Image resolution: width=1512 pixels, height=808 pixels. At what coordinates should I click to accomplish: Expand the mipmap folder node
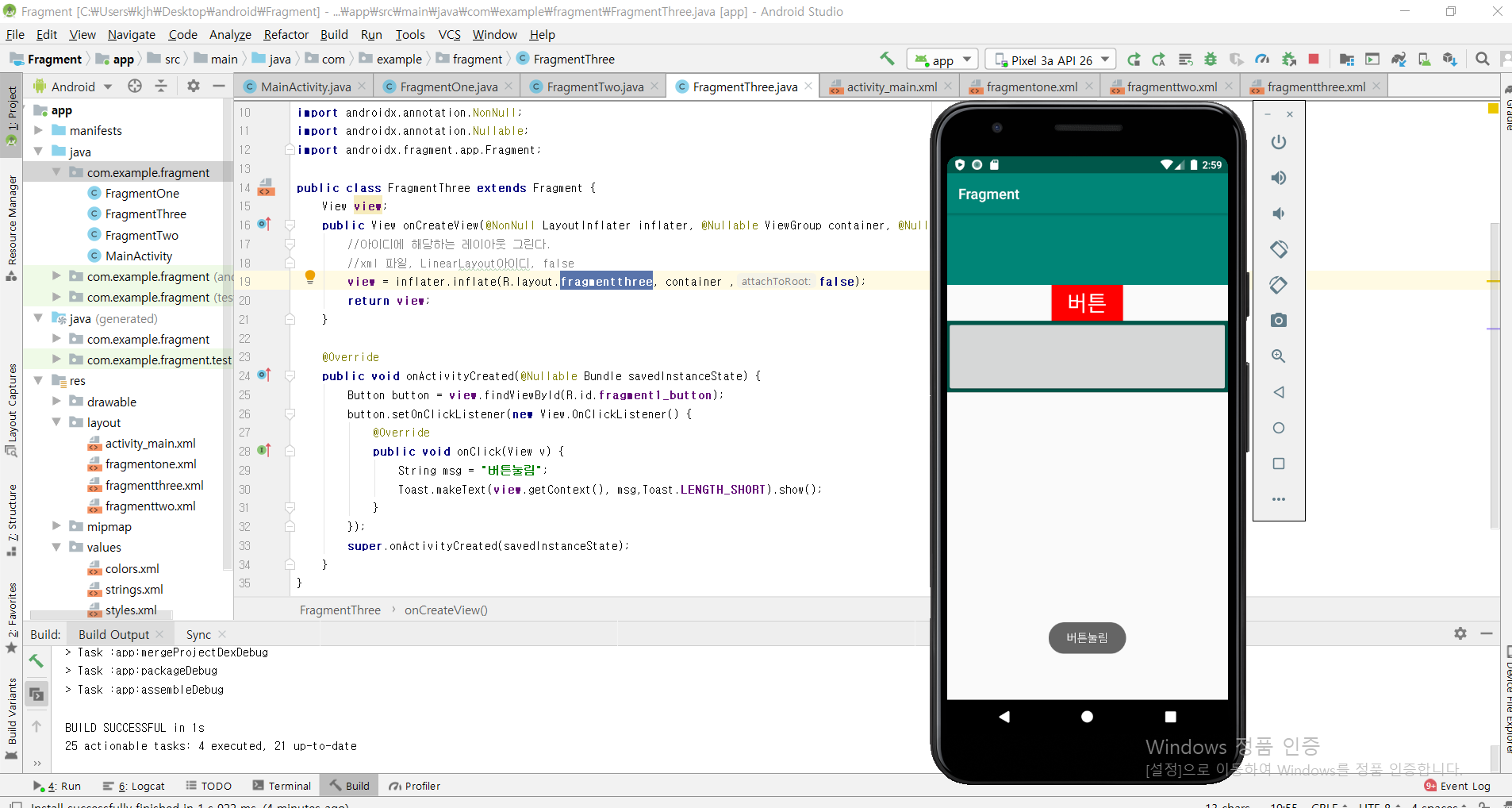tap(56, 526)
